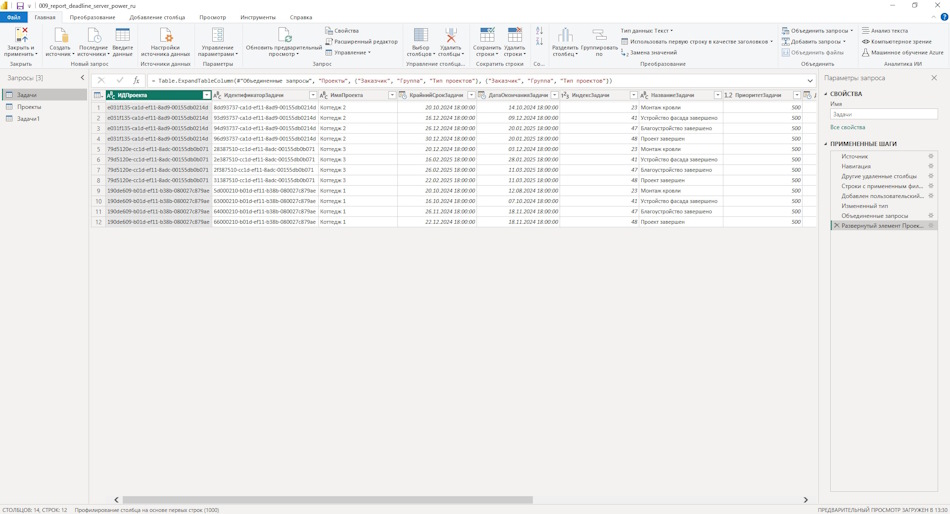Click Добавить запросы in ribbon
950x514 pixels.
click(x=813, y=42)
